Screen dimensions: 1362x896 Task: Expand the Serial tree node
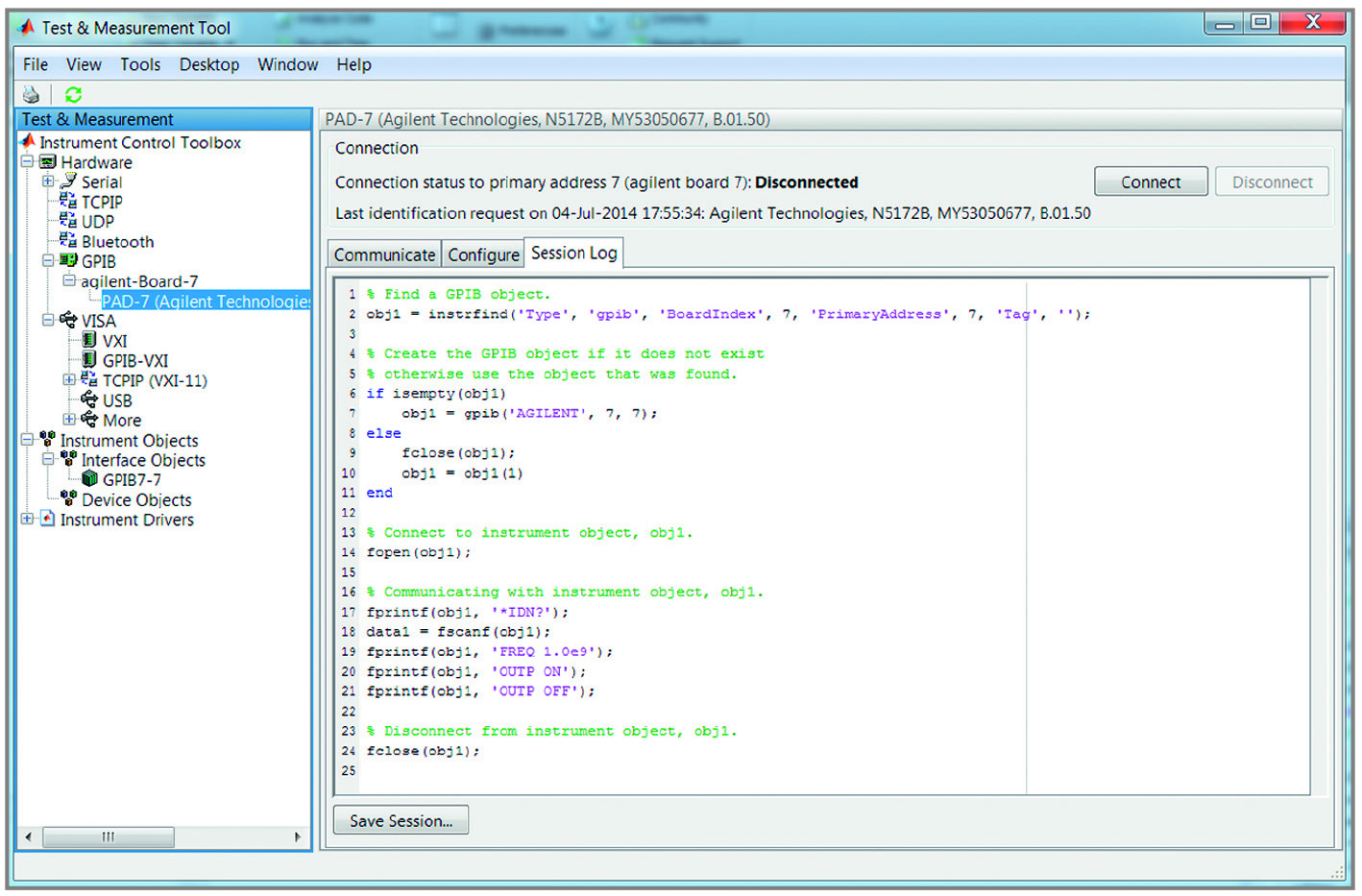(48, 181)
